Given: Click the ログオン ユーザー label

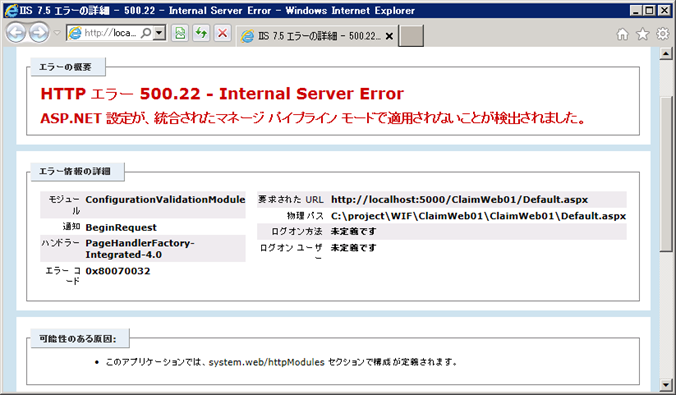Looking at the screenshot, I should coord(291,252).
